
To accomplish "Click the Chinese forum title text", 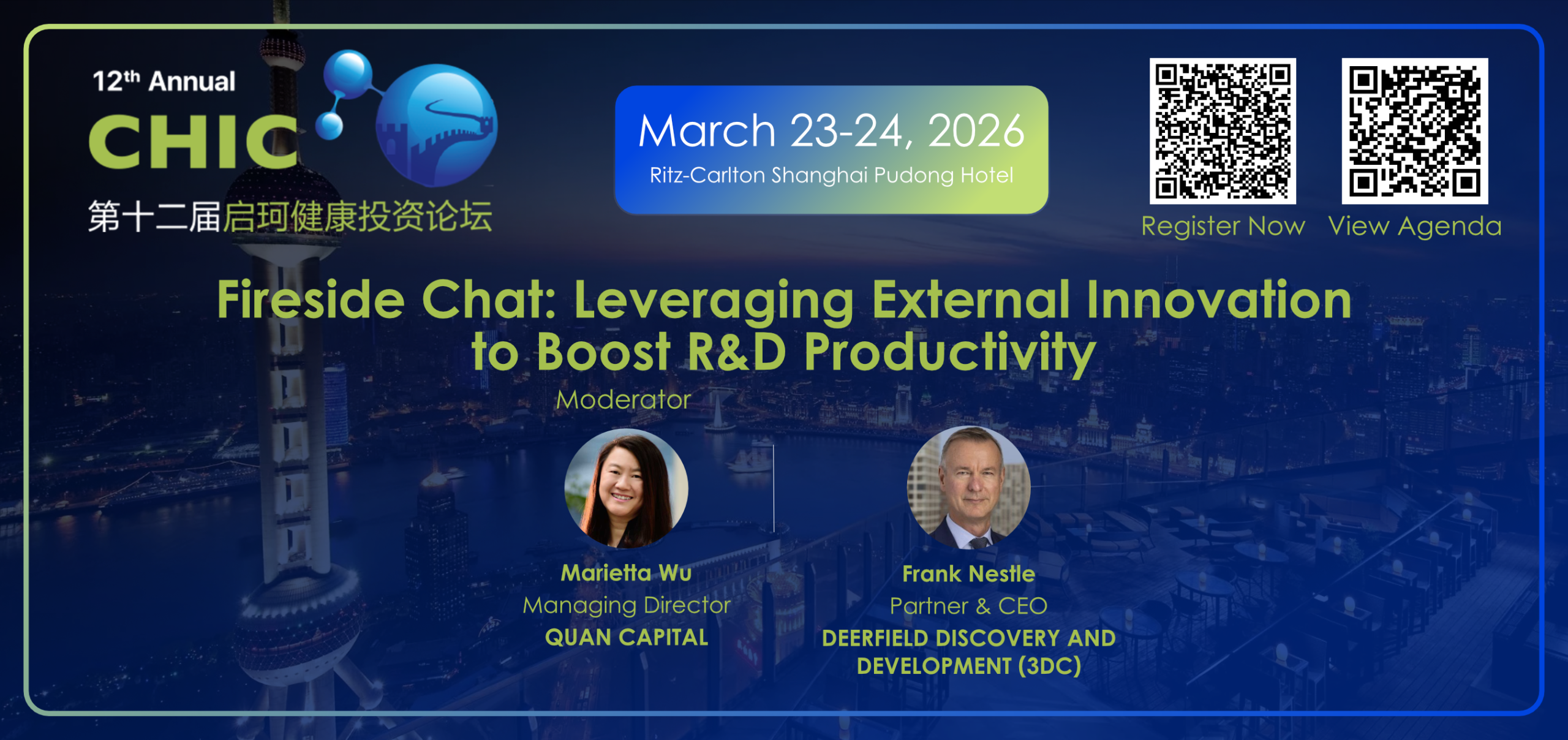I will pos(290,217).
